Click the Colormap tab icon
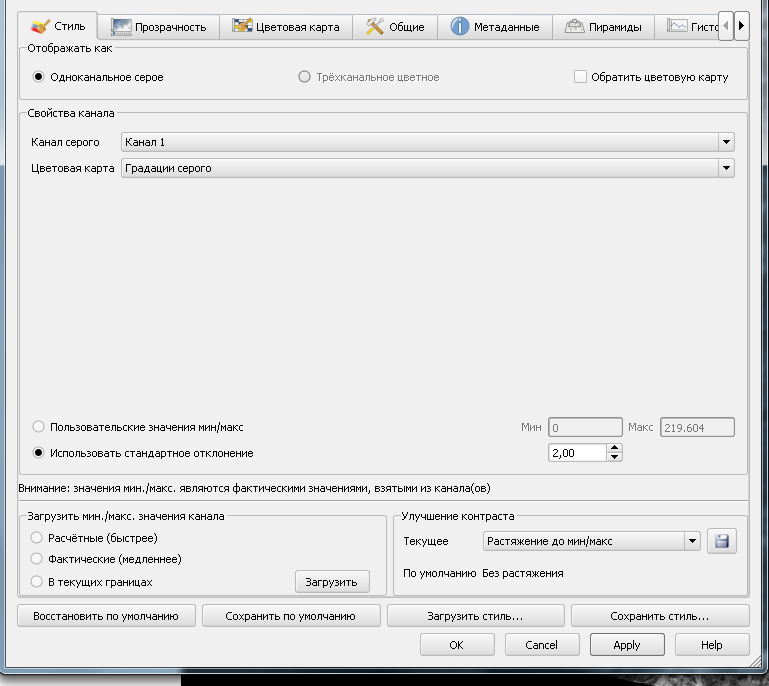The height and width of the screenshot is (686, 769). [x=242, y=27]
